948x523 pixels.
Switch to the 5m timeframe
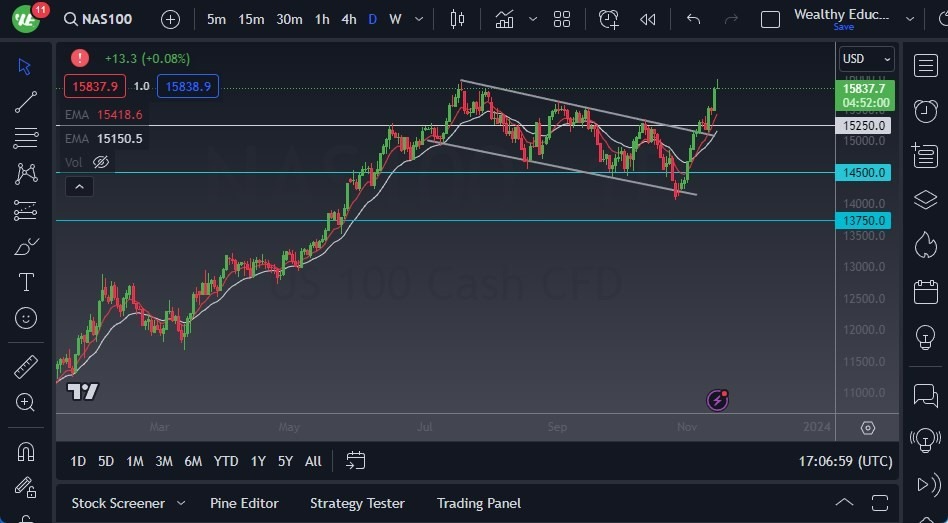coord(216,19)
